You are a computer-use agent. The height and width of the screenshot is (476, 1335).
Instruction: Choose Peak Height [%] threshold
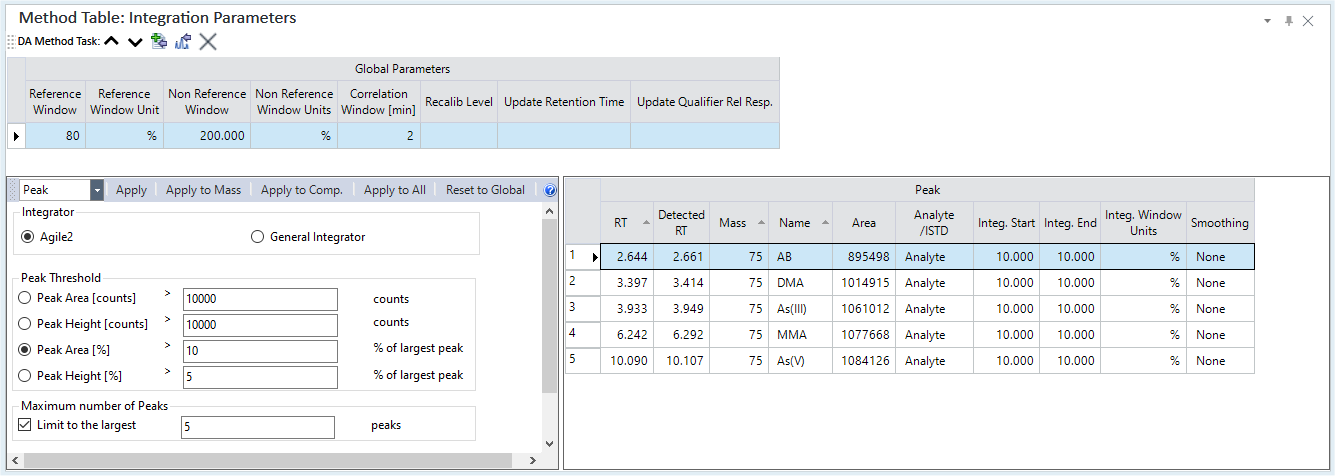point(25,376)
